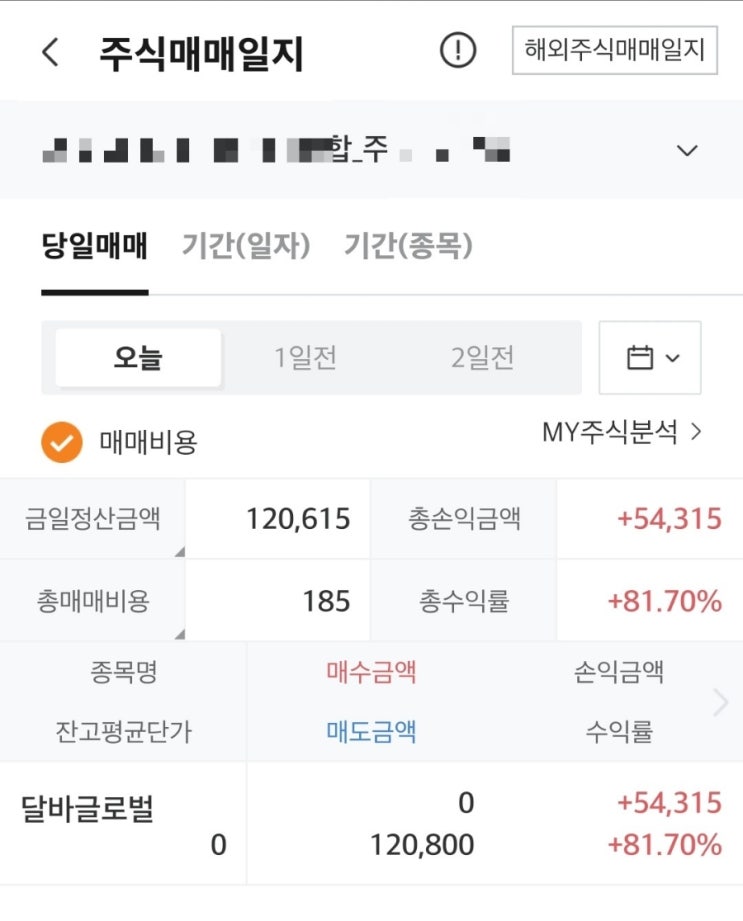Select the 2일전 segment option
743x921 pixels.
click(x=482, y=357)
